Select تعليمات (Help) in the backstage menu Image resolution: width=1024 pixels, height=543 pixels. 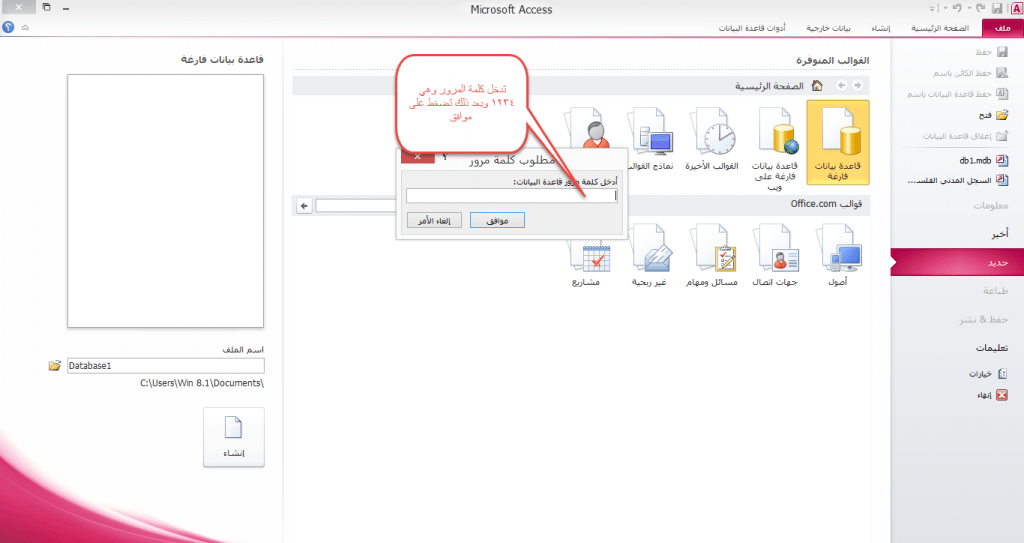coord(992,348)
